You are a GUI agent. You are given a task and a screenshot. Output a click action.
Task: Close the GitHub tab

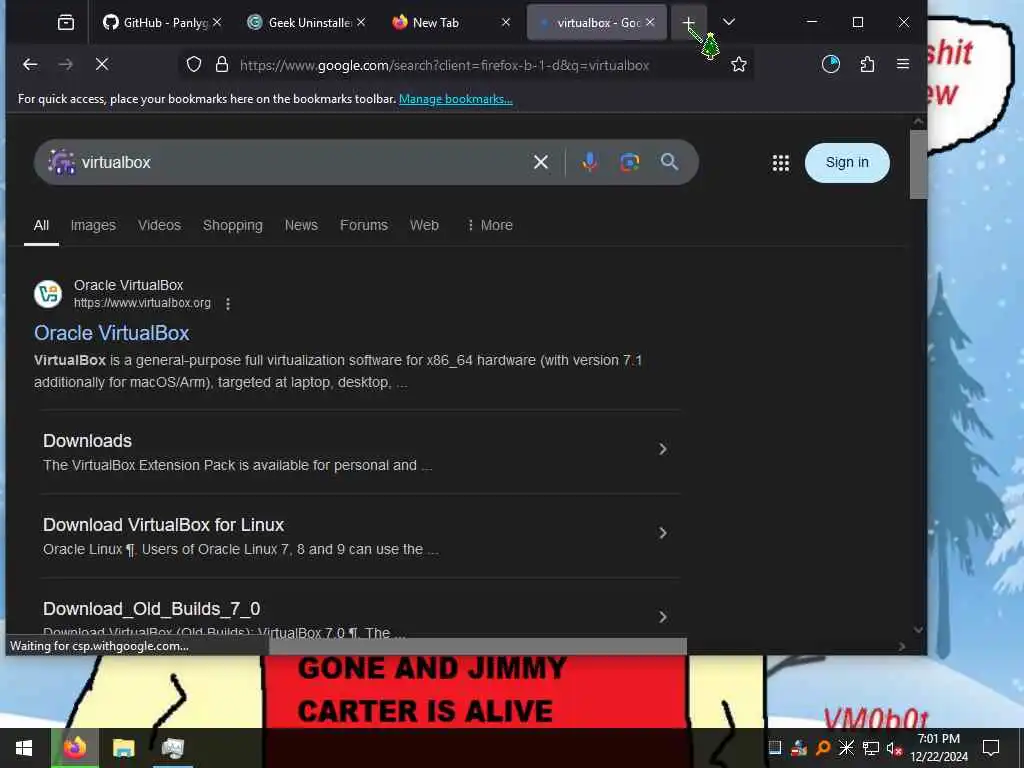(217, 22)
